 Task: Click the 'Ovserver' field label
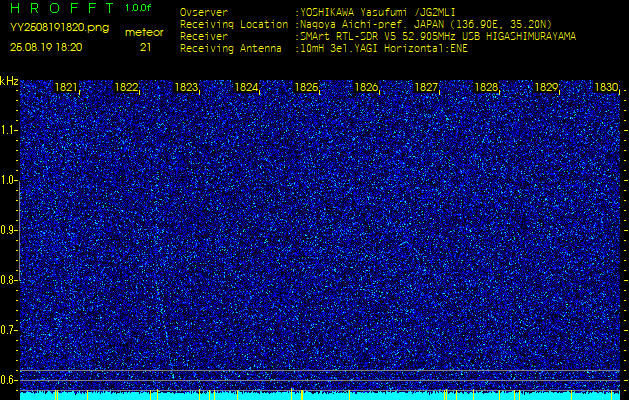pyautogui.click(x=204, y=12)
